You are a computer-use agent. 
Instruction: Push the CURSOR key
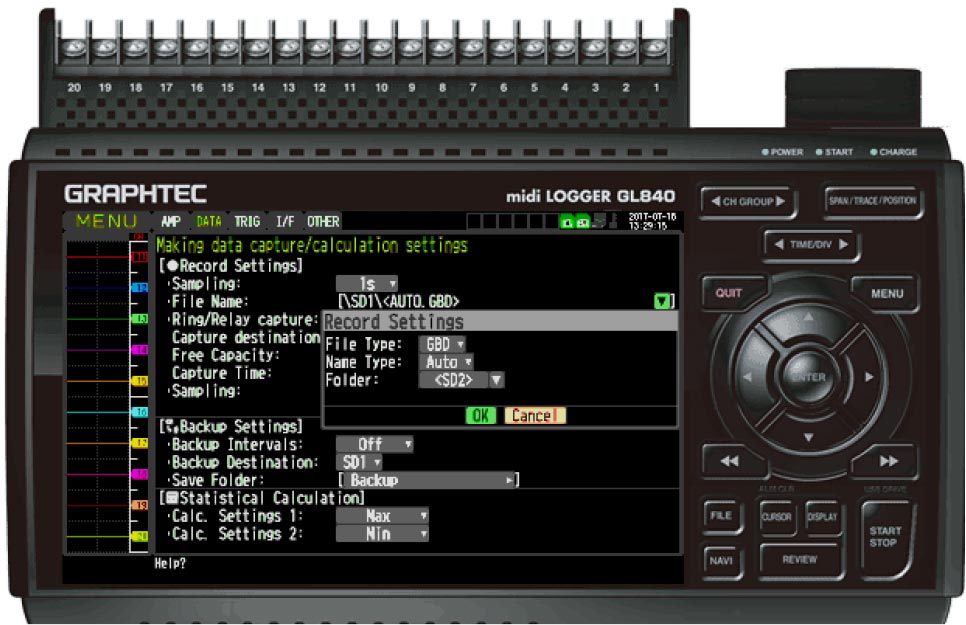pos(776,517)
